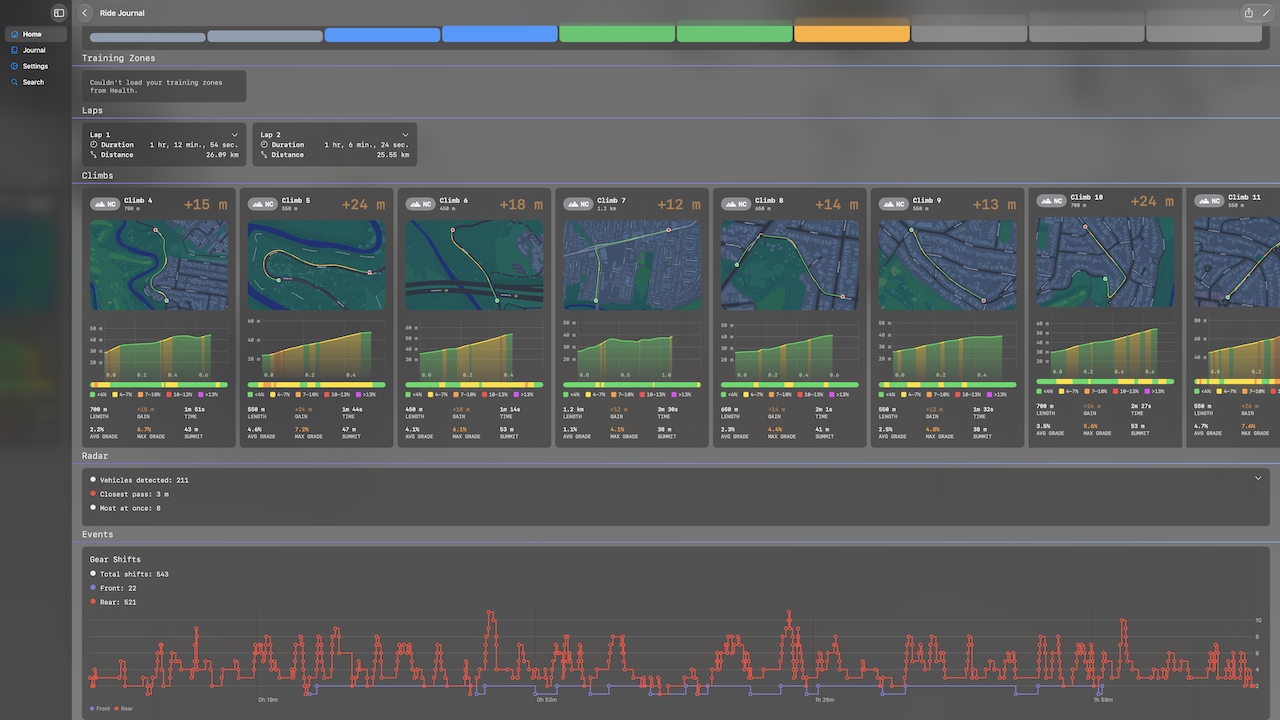Click the NC category badge on Climb 6

(x=420, y=204)
